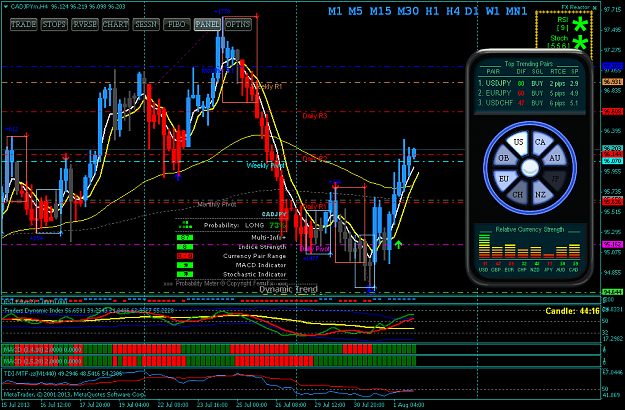Select the CA segment on currency wheel
Viewport: 625px width, 410px height.
tap(540, 142)
